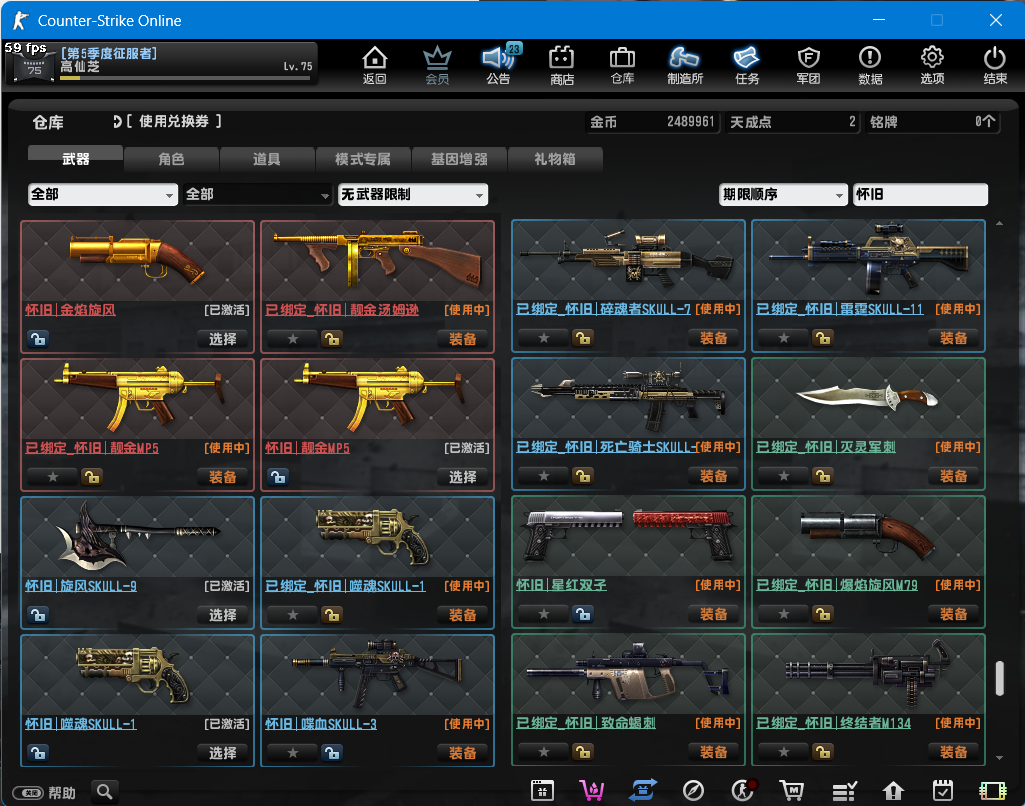The height and width of the screenshot is (806, 1025).
Task: Open the 无武器限制 dropdown
Action: pos(413,194)
